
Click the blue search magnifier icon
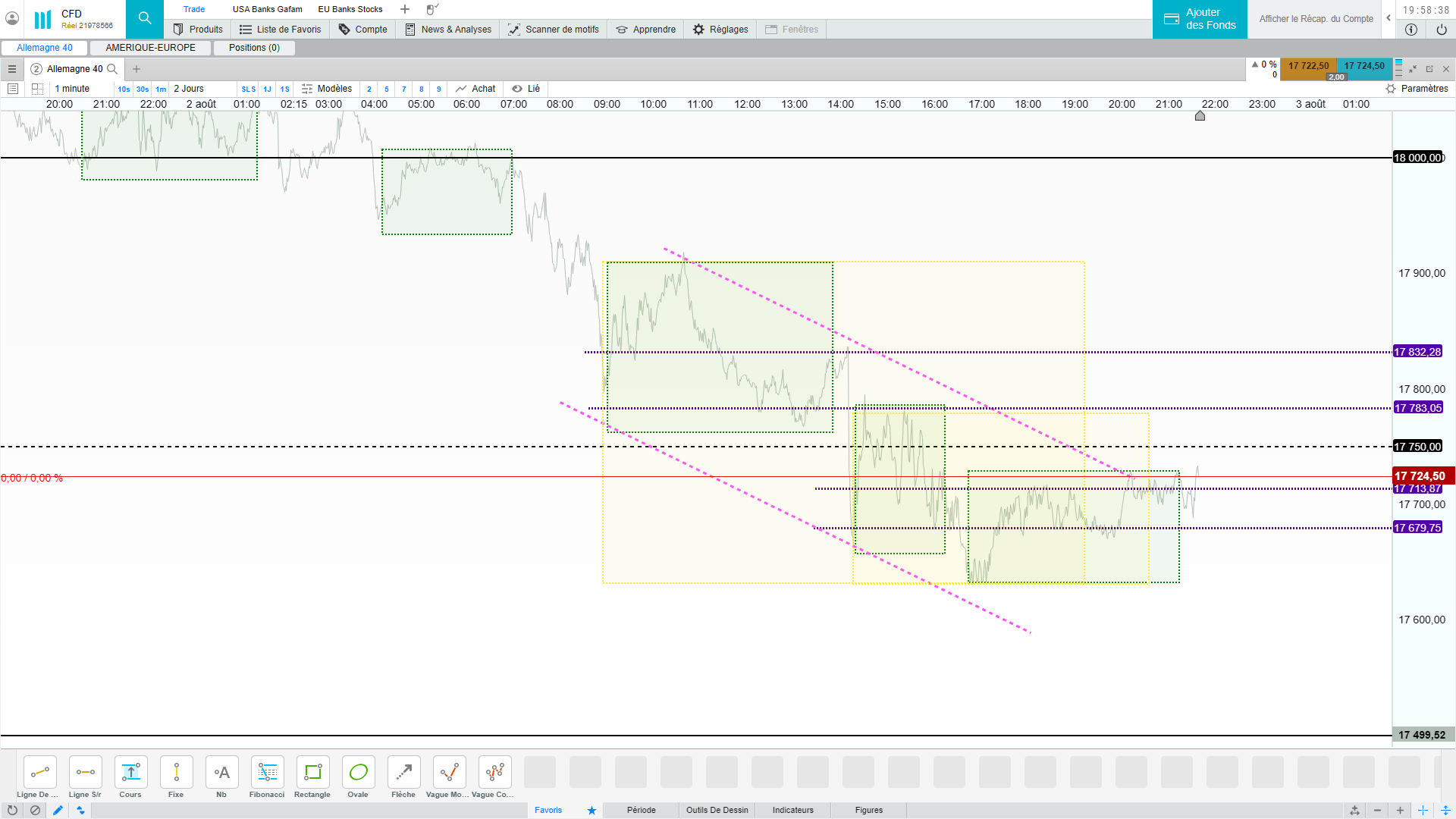click(145, 19)
